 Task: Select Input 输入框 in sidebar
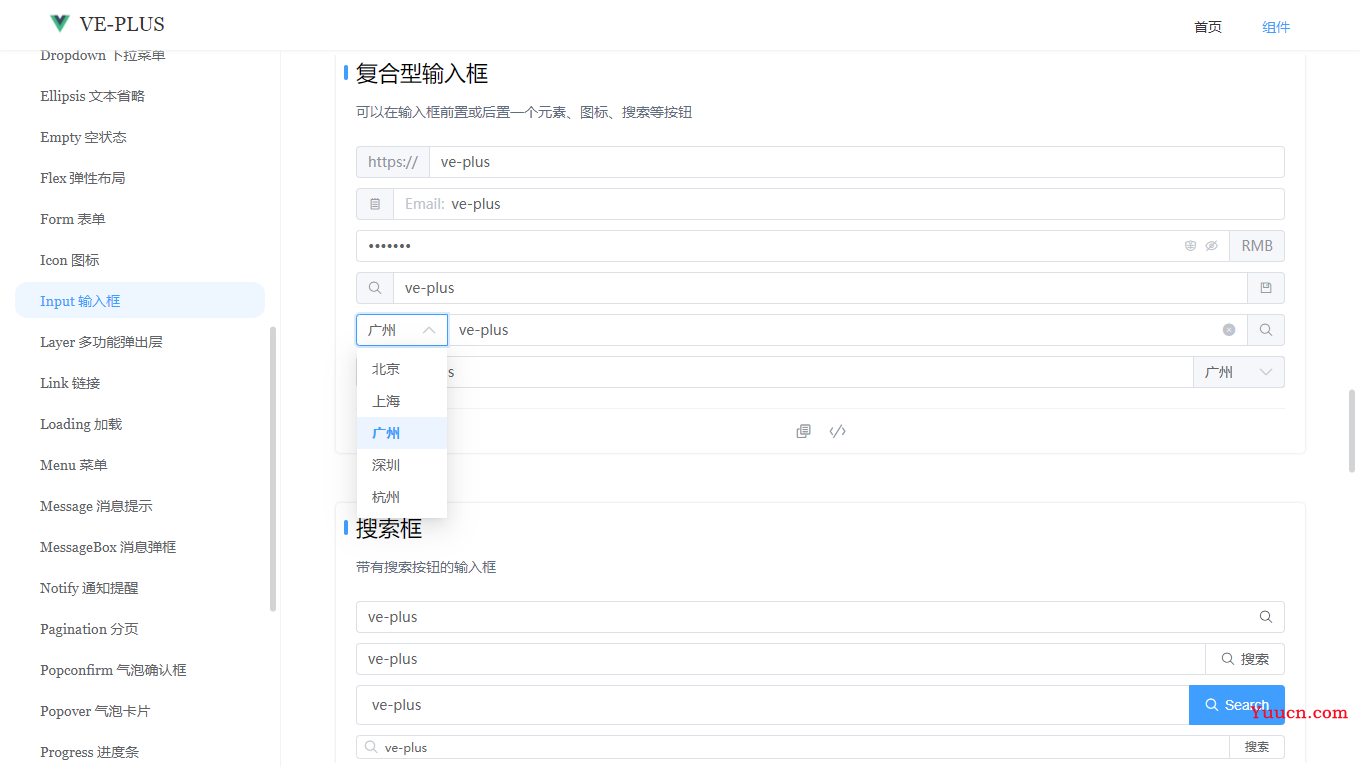coord(140,301)
